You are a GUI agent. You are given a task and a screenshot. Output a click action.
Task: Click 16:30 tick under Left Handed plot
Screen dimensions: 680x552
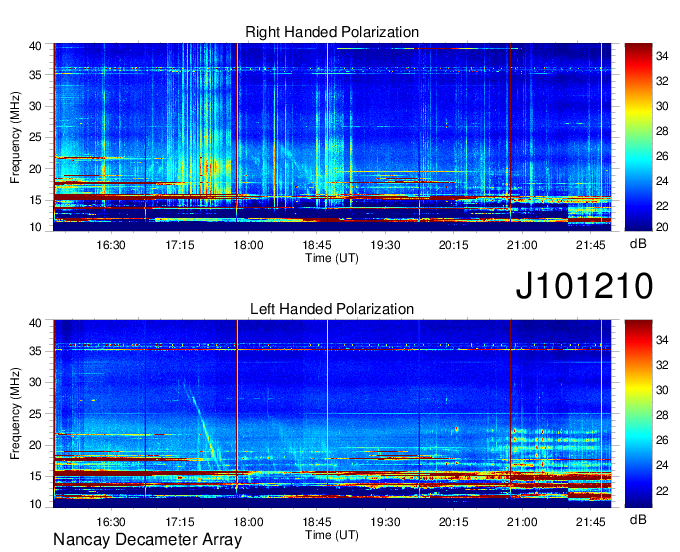111,522
